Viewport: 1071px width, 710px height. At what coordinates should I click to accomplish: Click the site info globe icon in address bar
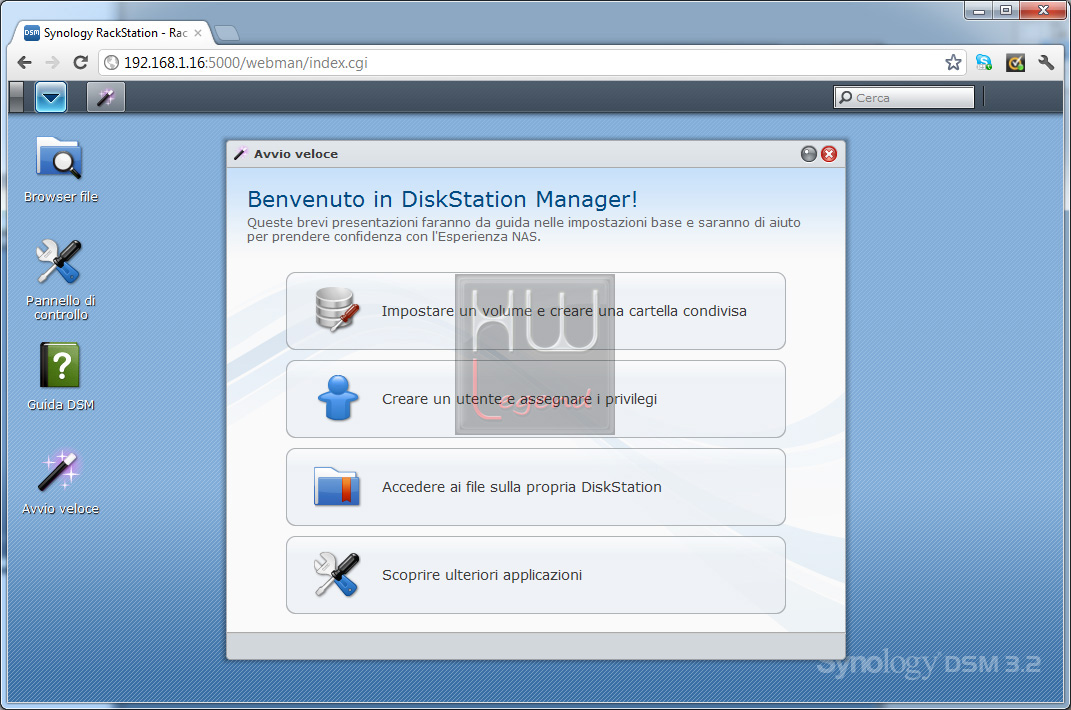111,63
